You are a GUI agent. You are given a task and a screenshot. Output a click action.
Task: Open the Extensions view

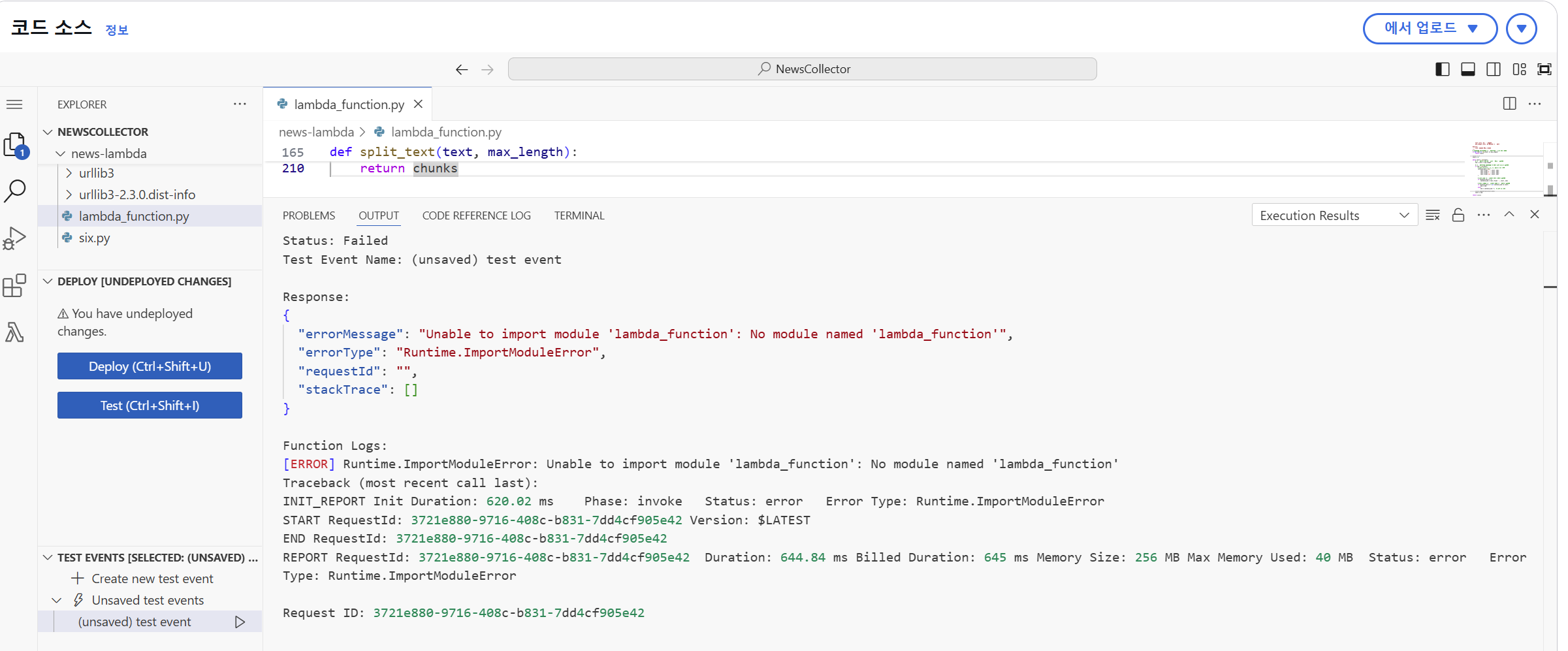[14, 285]
